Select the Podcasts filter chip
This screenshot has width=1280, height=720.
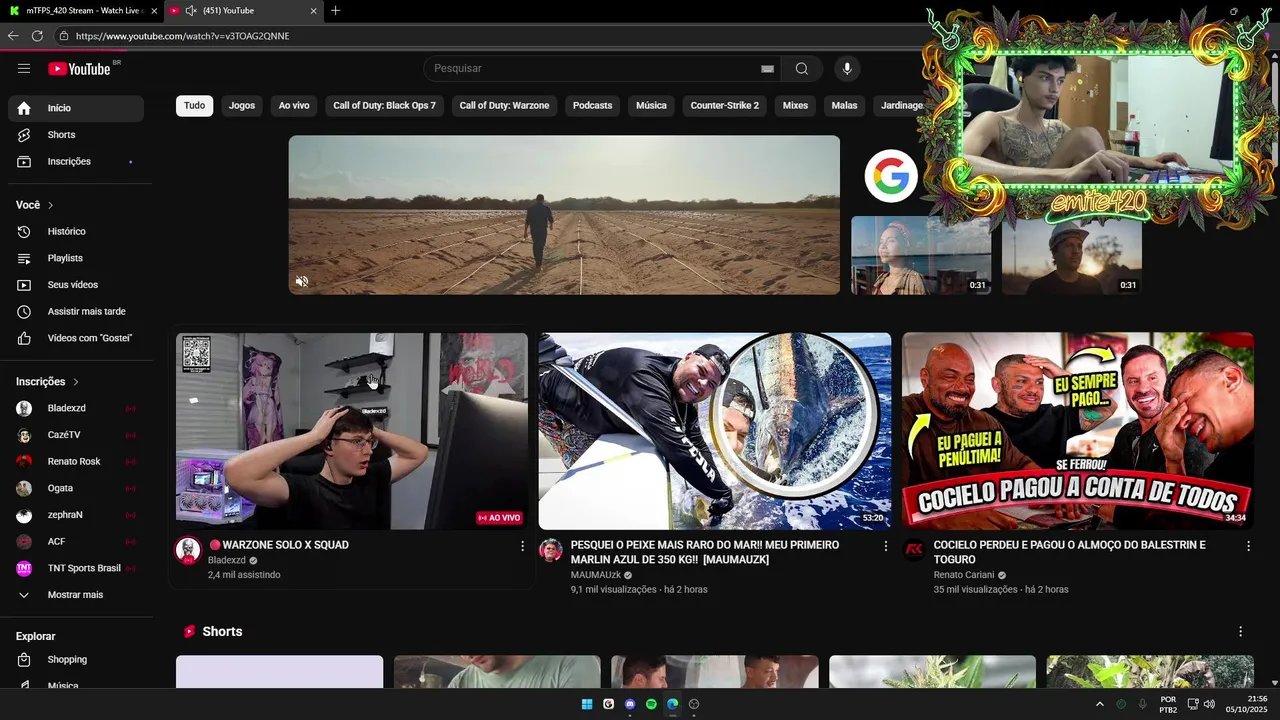tap(592, 105)
